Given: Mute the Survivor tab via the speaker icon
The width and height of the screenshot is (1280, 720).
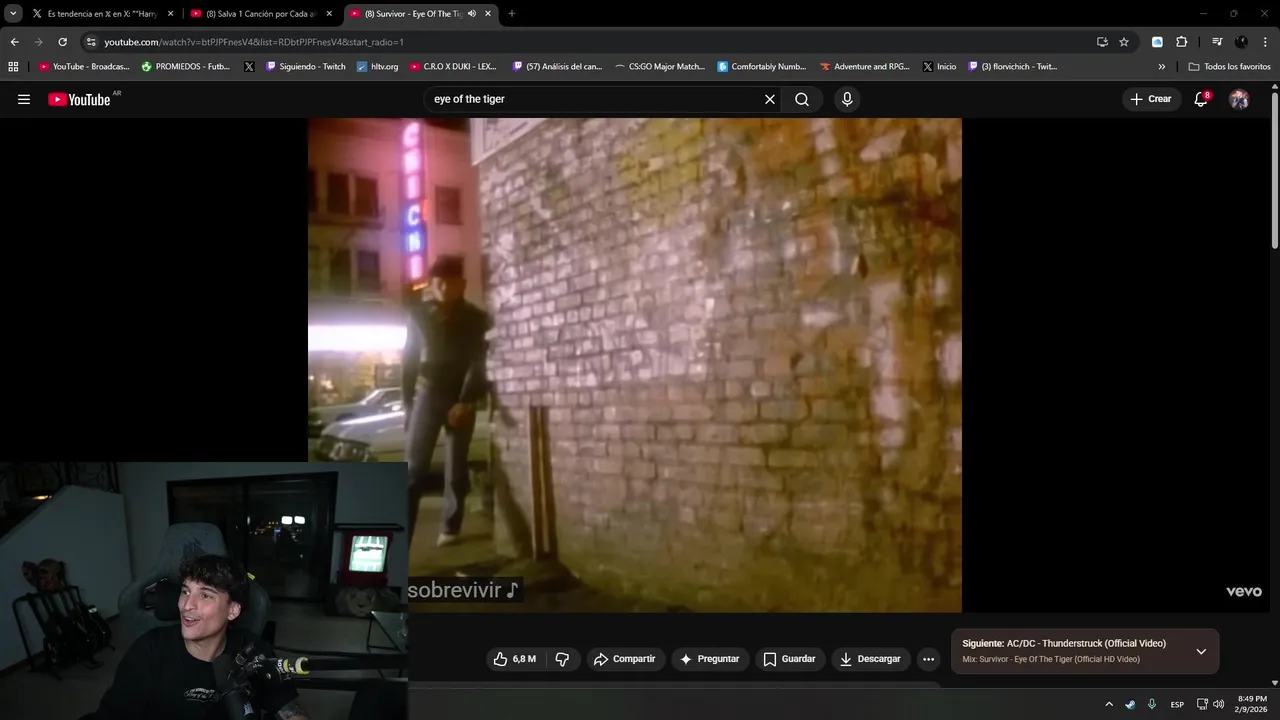Looking at the screenshot, I should [472, 14].
